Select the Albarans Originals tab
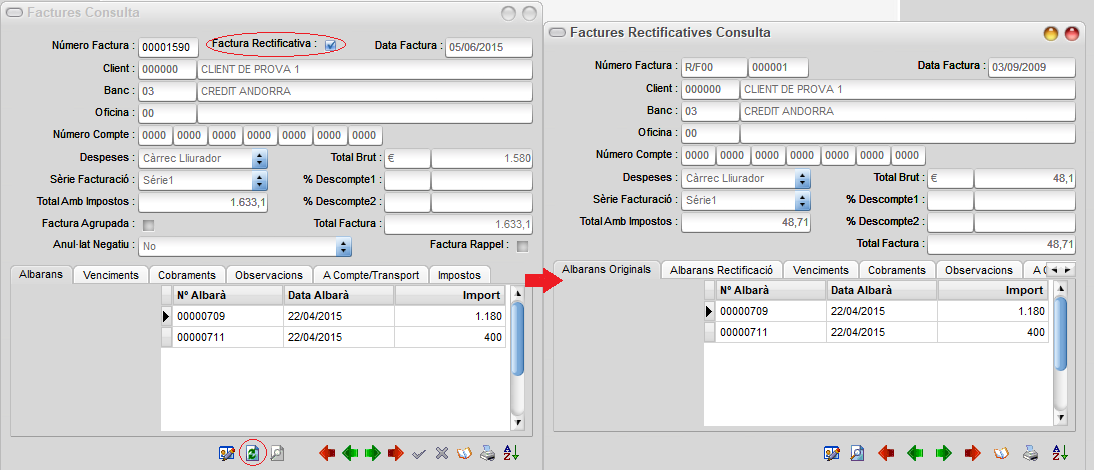The width and height of the screenshot is (1094, 470). pyautogui.click(x=606, y=269)
